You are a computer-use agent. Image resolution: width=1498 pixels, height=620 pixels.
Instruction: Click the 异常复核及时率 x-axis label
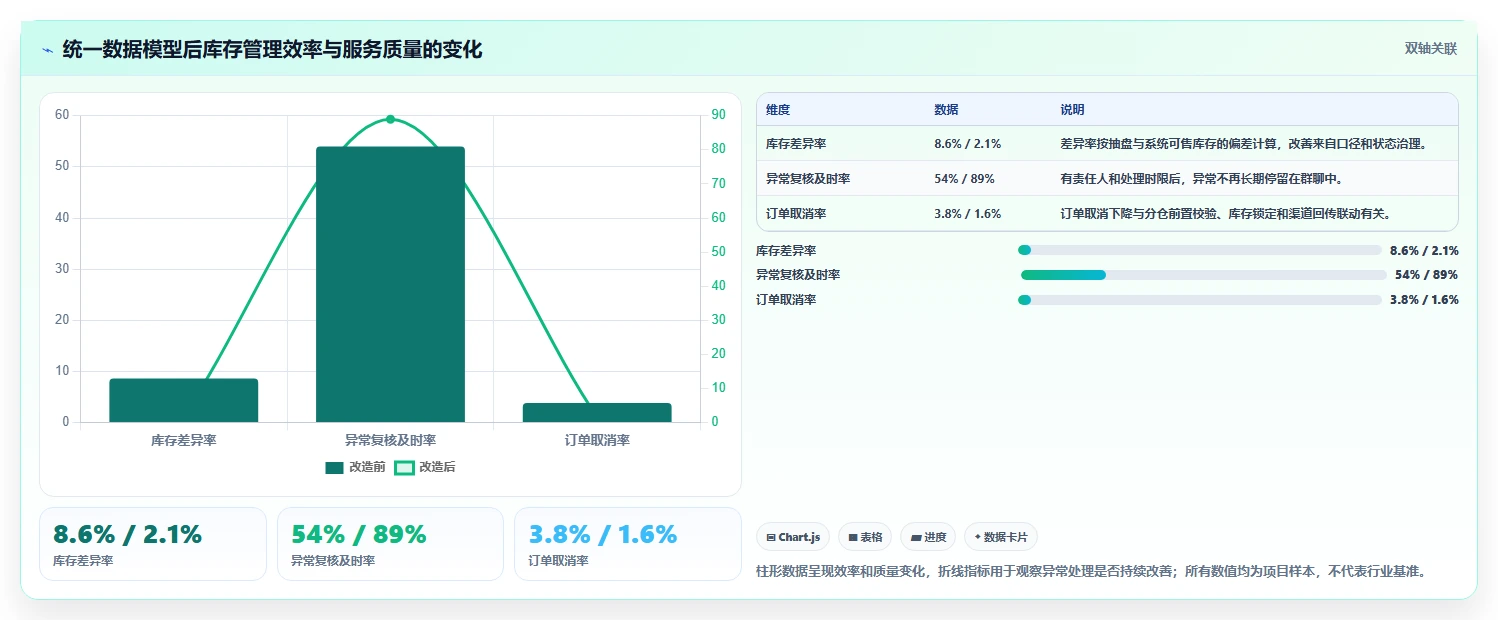[390, 440]
